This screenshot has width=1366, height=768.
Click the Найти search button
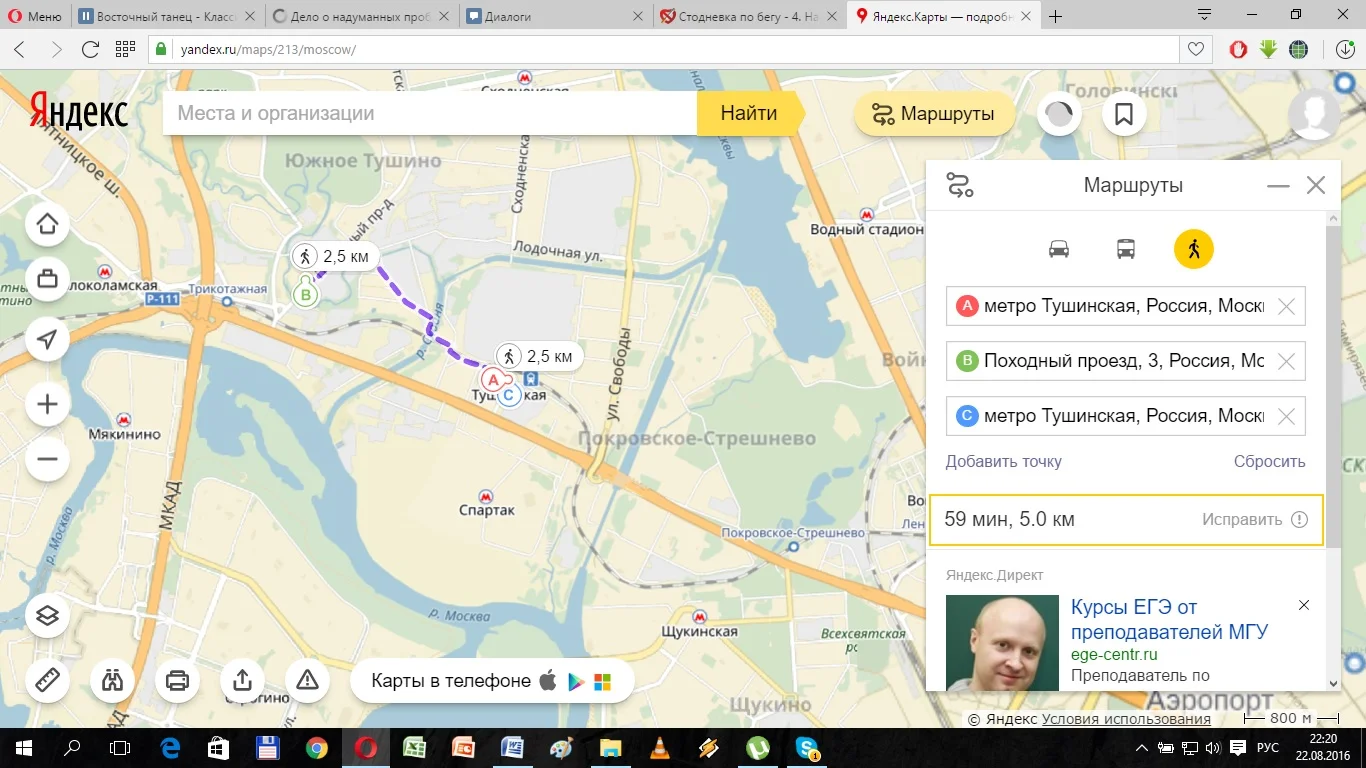click(x=750, y=113)
